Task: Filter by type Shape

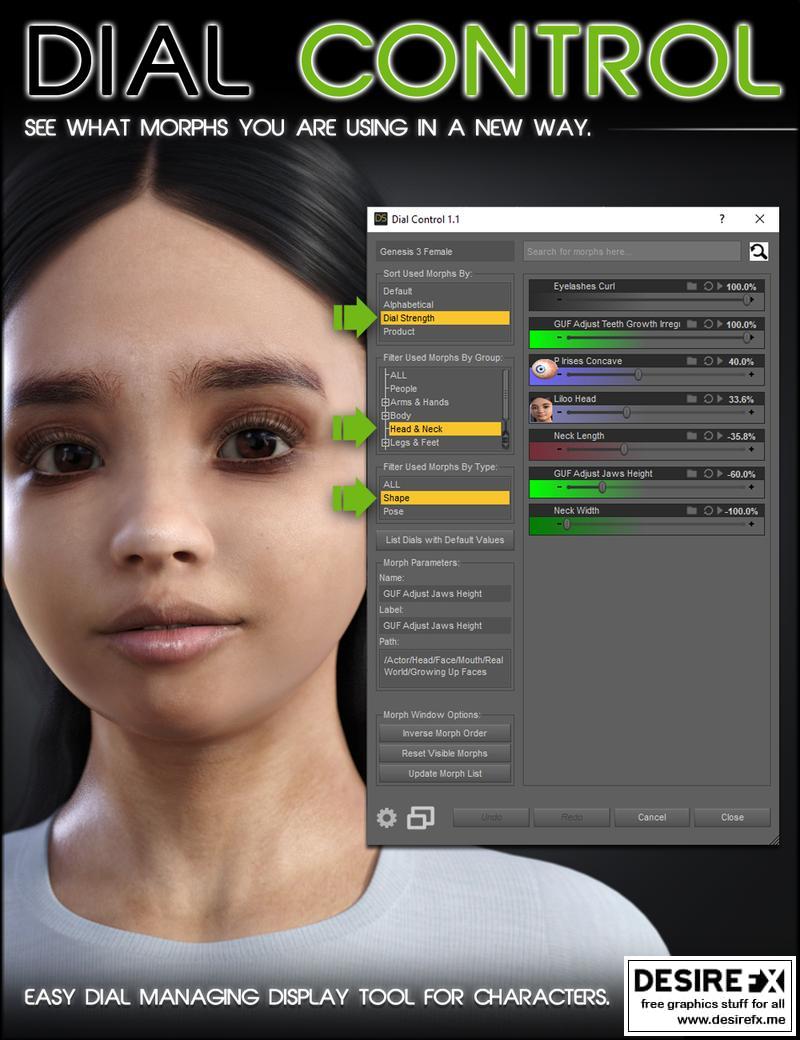Action: [x=444, y=498]
